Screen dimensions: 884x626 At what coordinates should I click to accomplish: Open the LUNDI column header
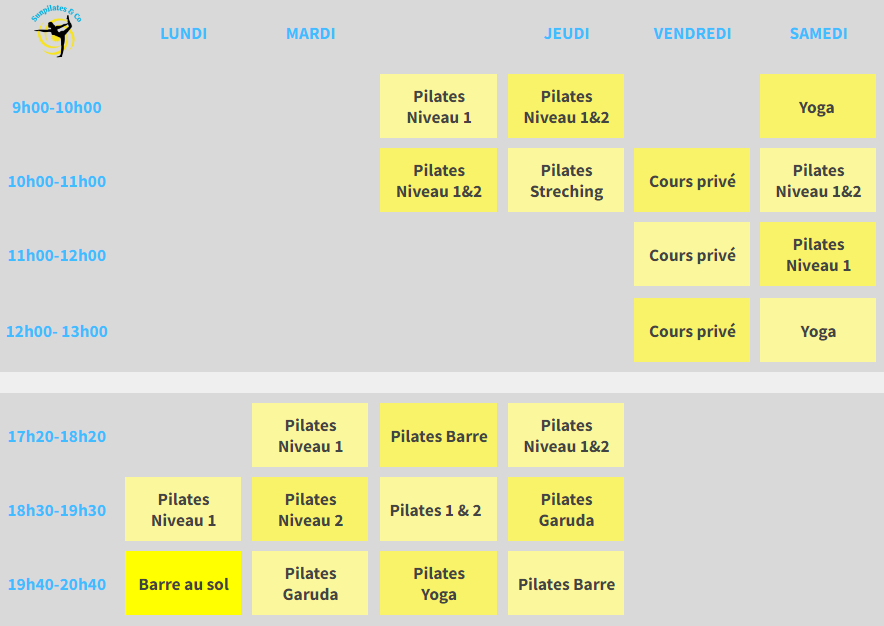[183, 34]
